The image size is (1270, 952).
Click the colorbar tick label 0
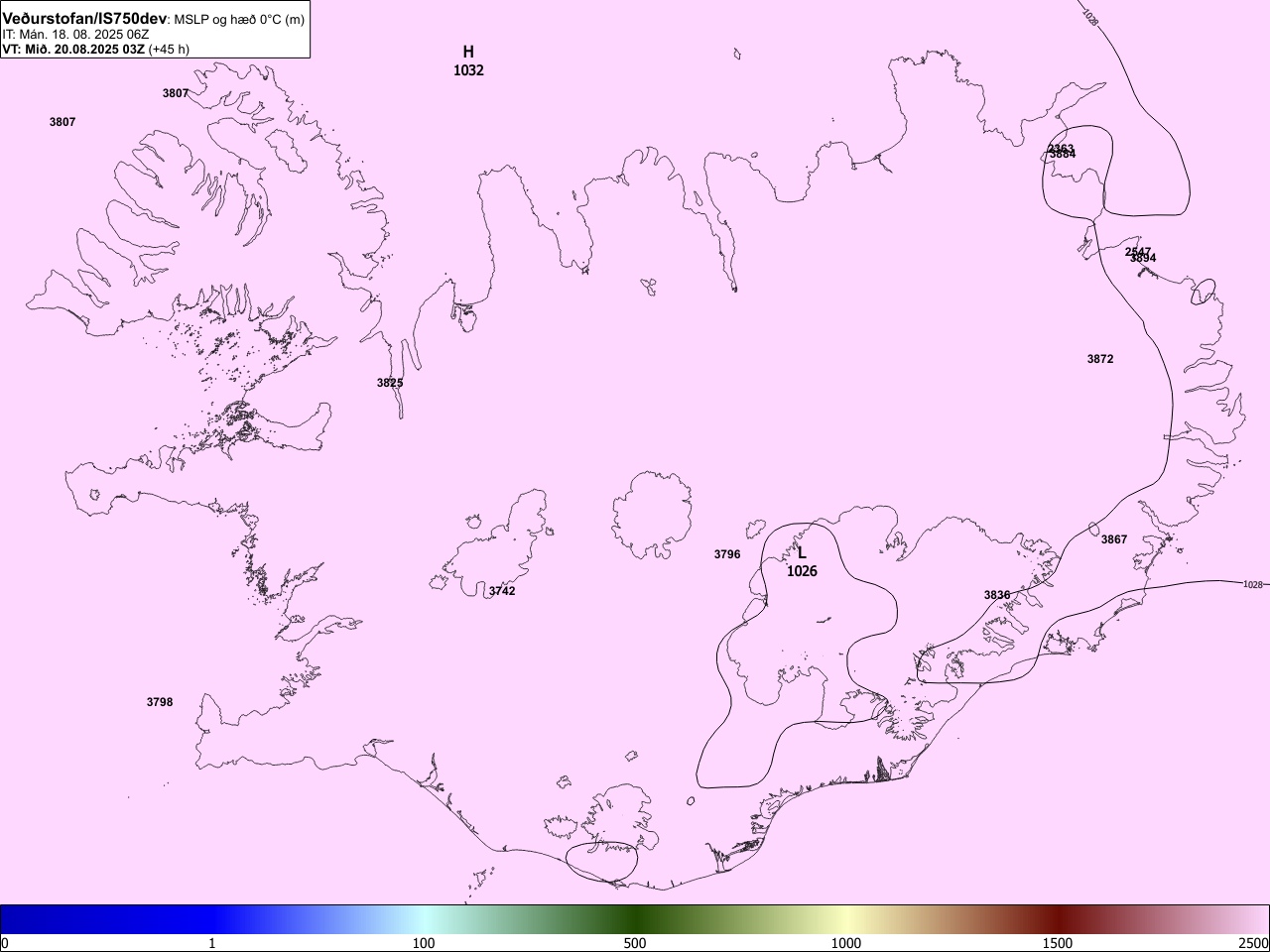5,942
